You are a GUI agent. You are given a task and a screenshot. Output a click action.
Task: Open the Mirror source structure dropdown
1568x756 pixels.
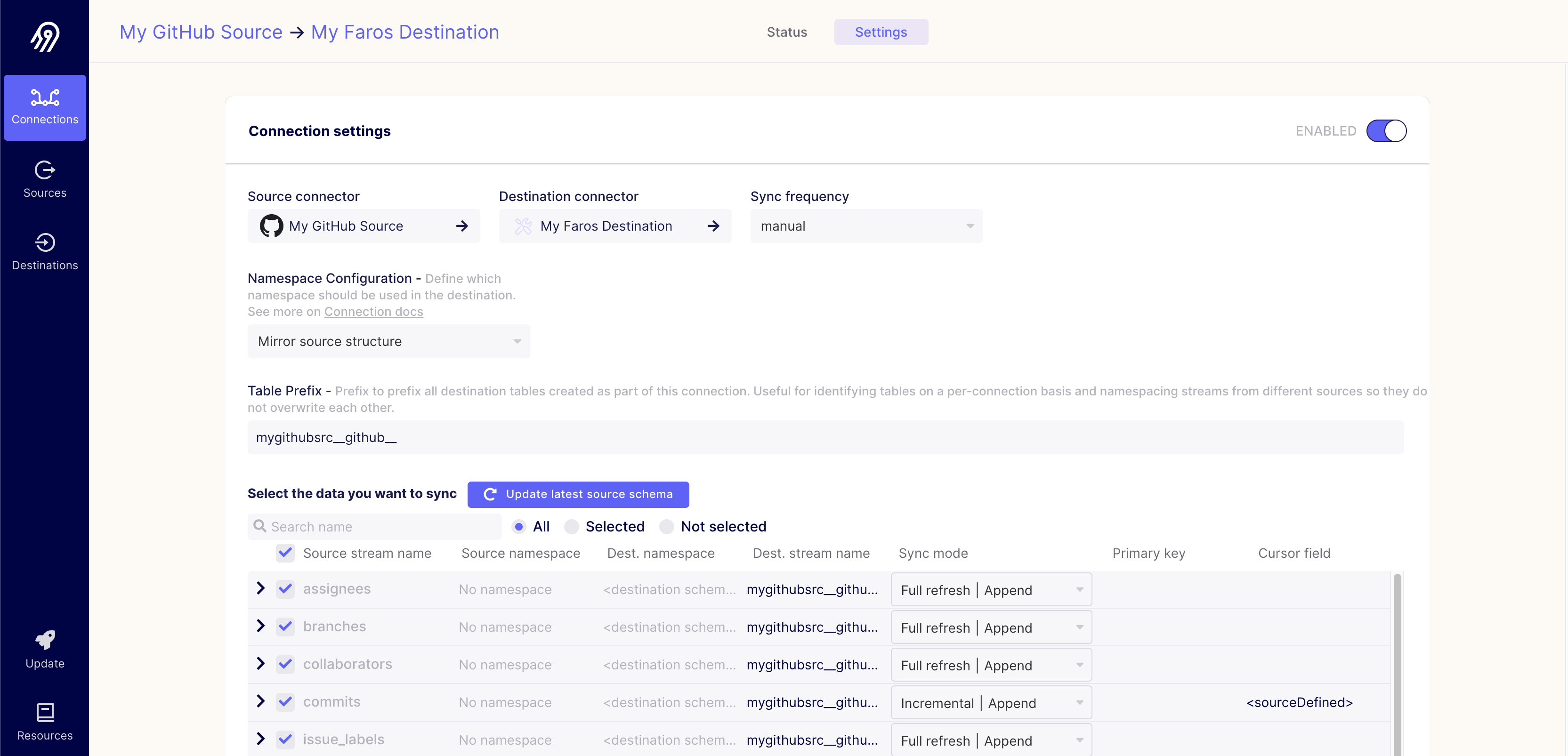click(x=388, y=341)
